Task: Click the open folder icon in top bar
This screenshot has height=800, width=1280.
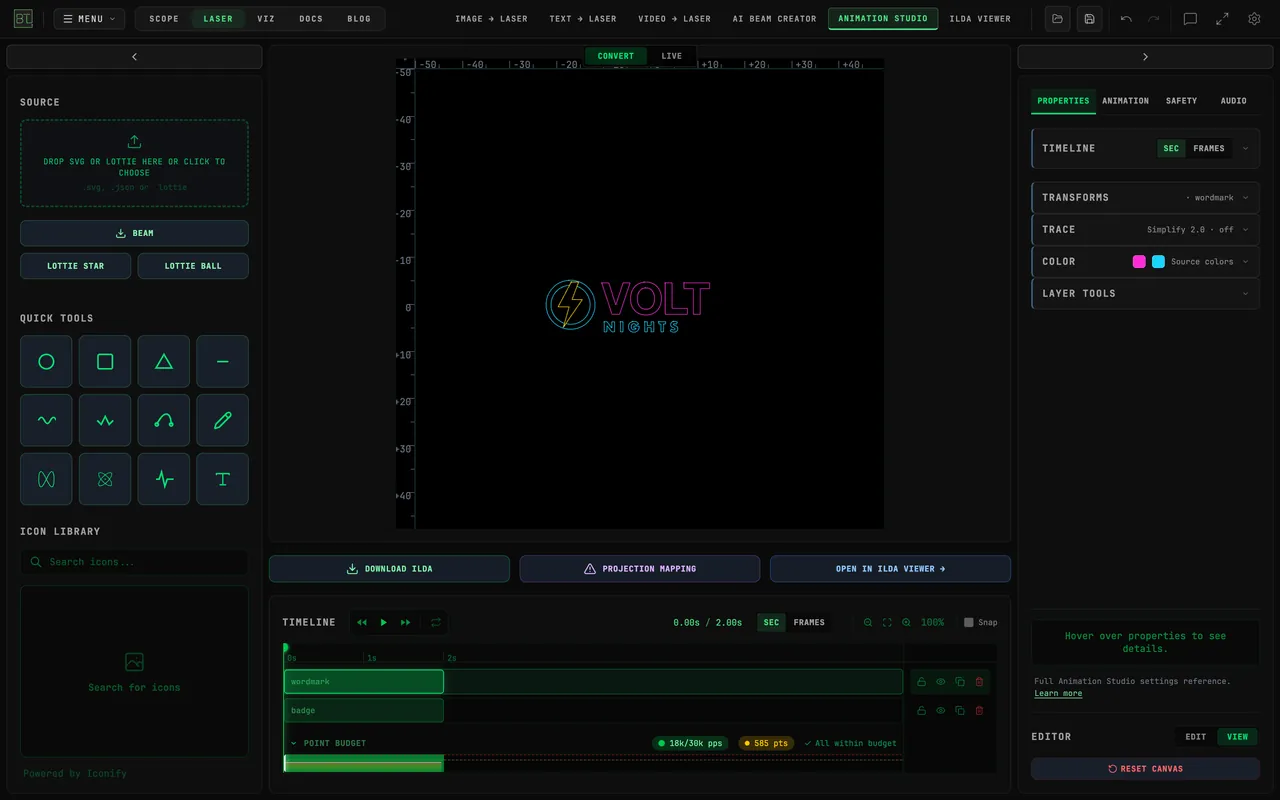Action: click(1058, 19)
